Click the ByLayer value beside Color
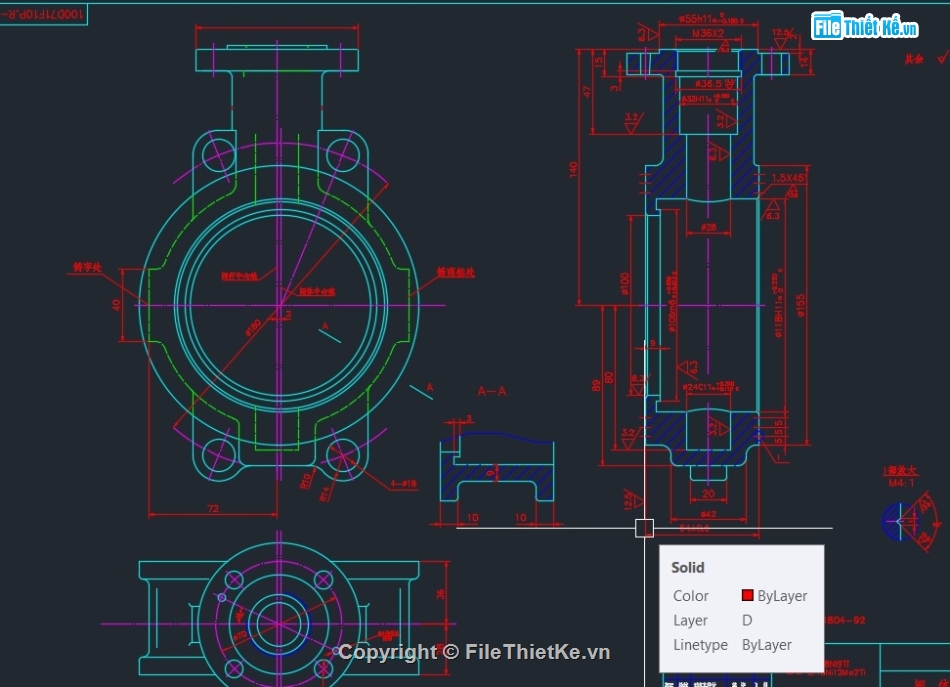950x687 pixels. pos(782,596)
